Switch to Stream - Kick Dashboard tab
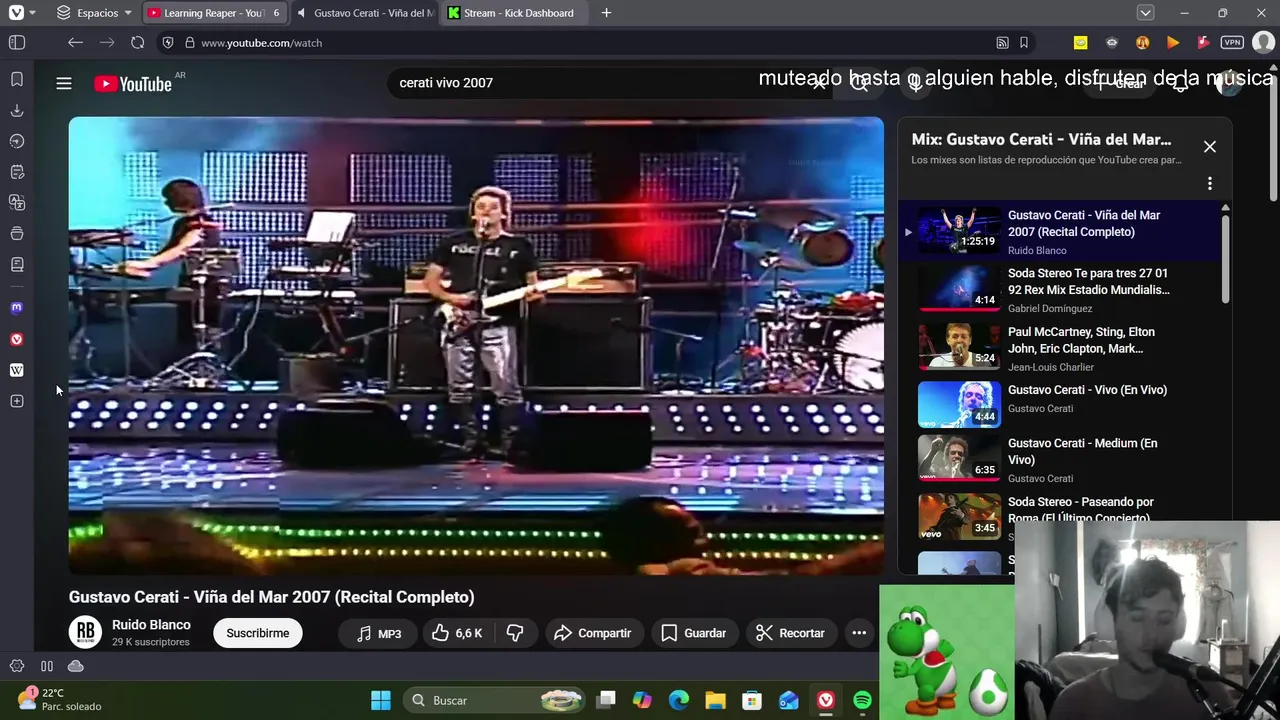The height and width of the screenshot is (720, 1280). tap(515, 13)
